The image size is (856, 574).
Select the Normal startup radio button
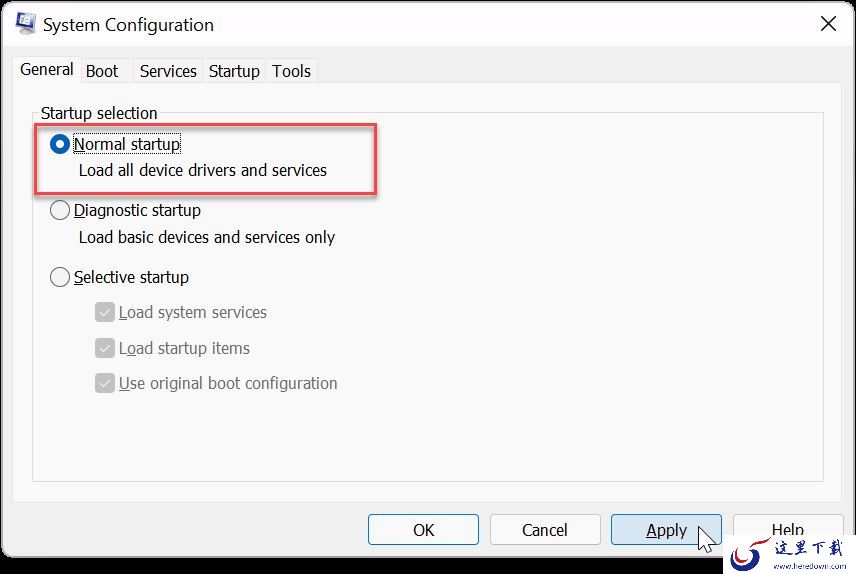pos(60,144)
